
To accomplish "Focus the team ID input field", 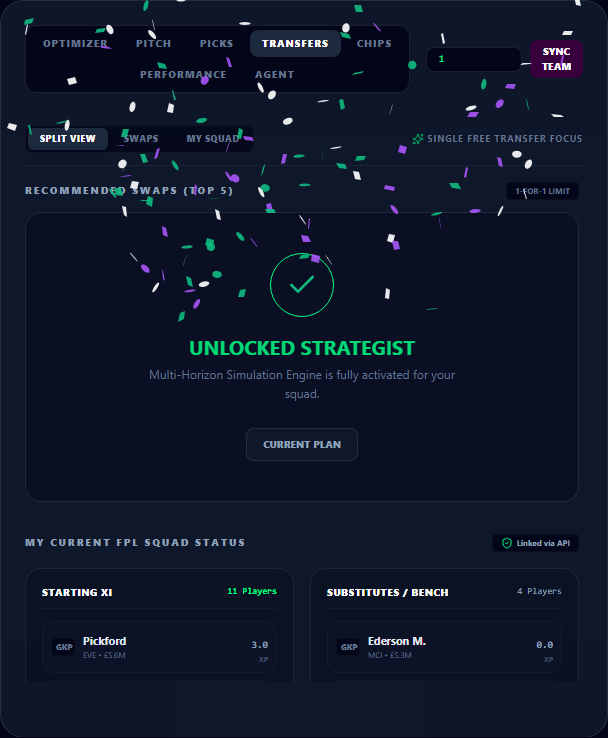I will (474, 59).
